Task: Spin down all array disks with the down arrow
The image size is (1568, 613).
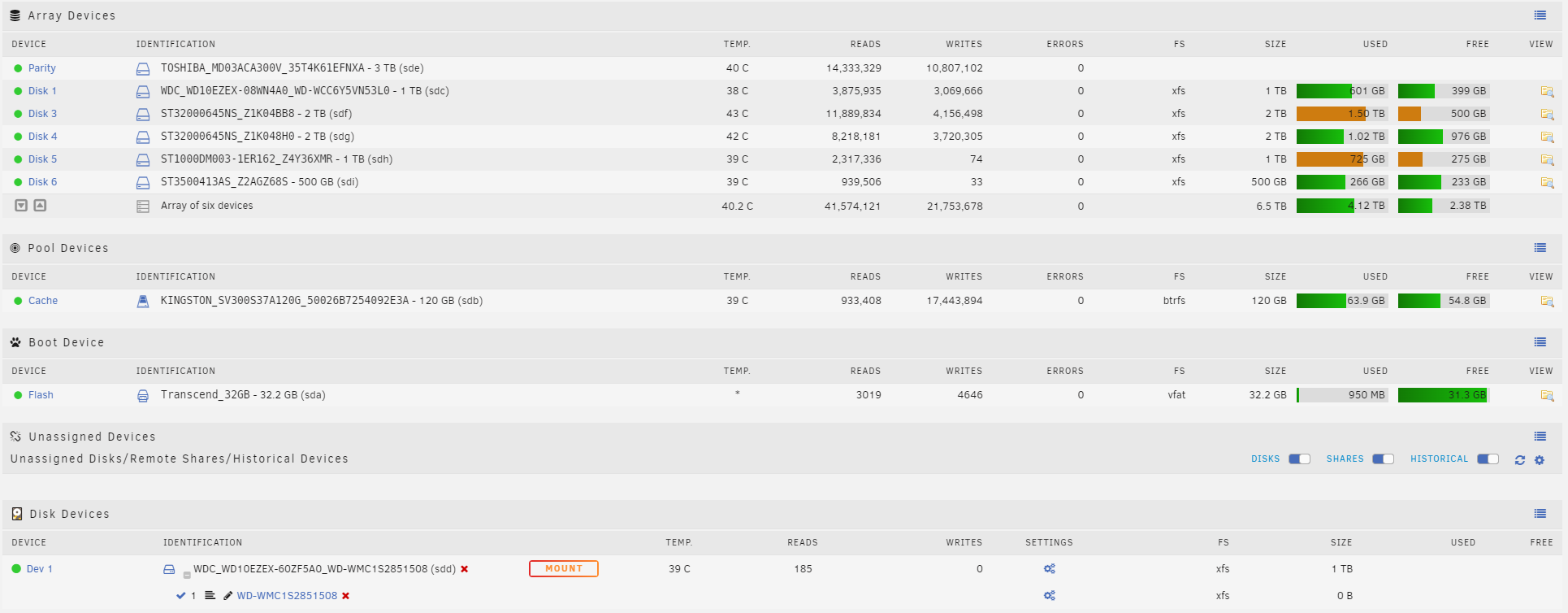Action: point(22,206)
